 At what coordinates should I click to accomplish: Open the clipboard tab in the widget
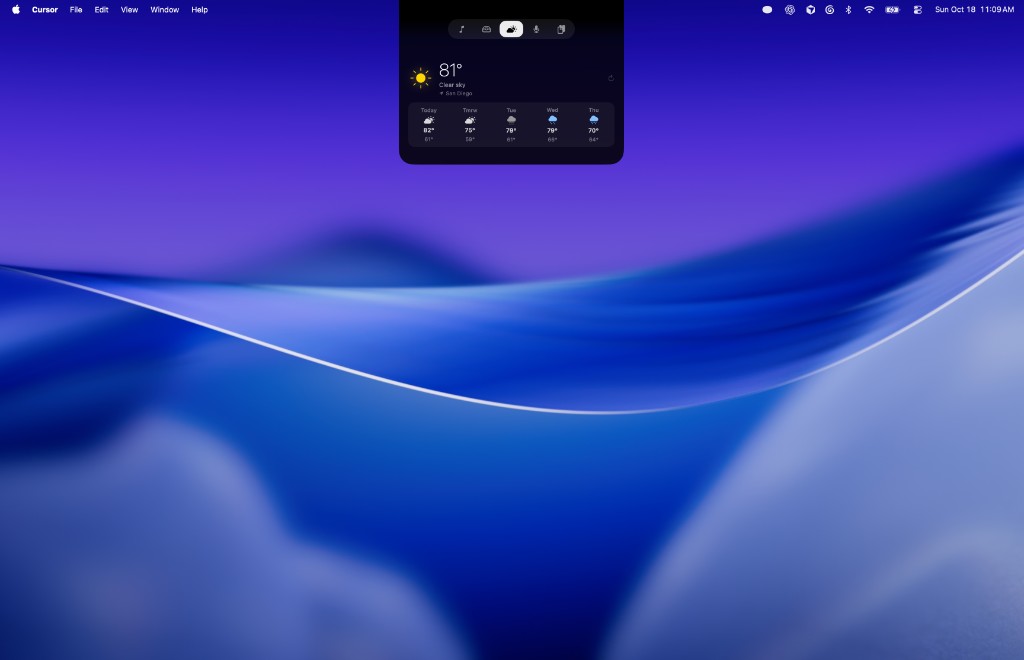pos(561,29)
